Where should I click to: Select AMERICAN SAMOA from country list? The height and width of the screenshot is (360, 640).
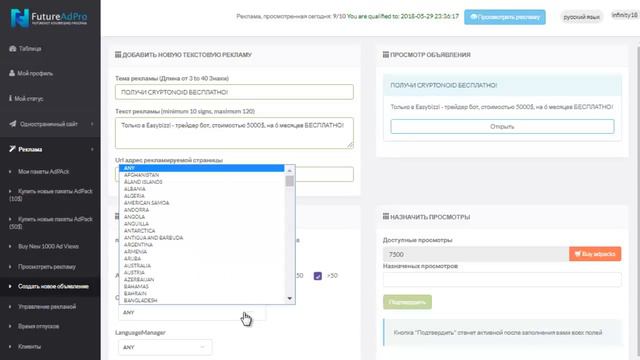click(202, 203)
